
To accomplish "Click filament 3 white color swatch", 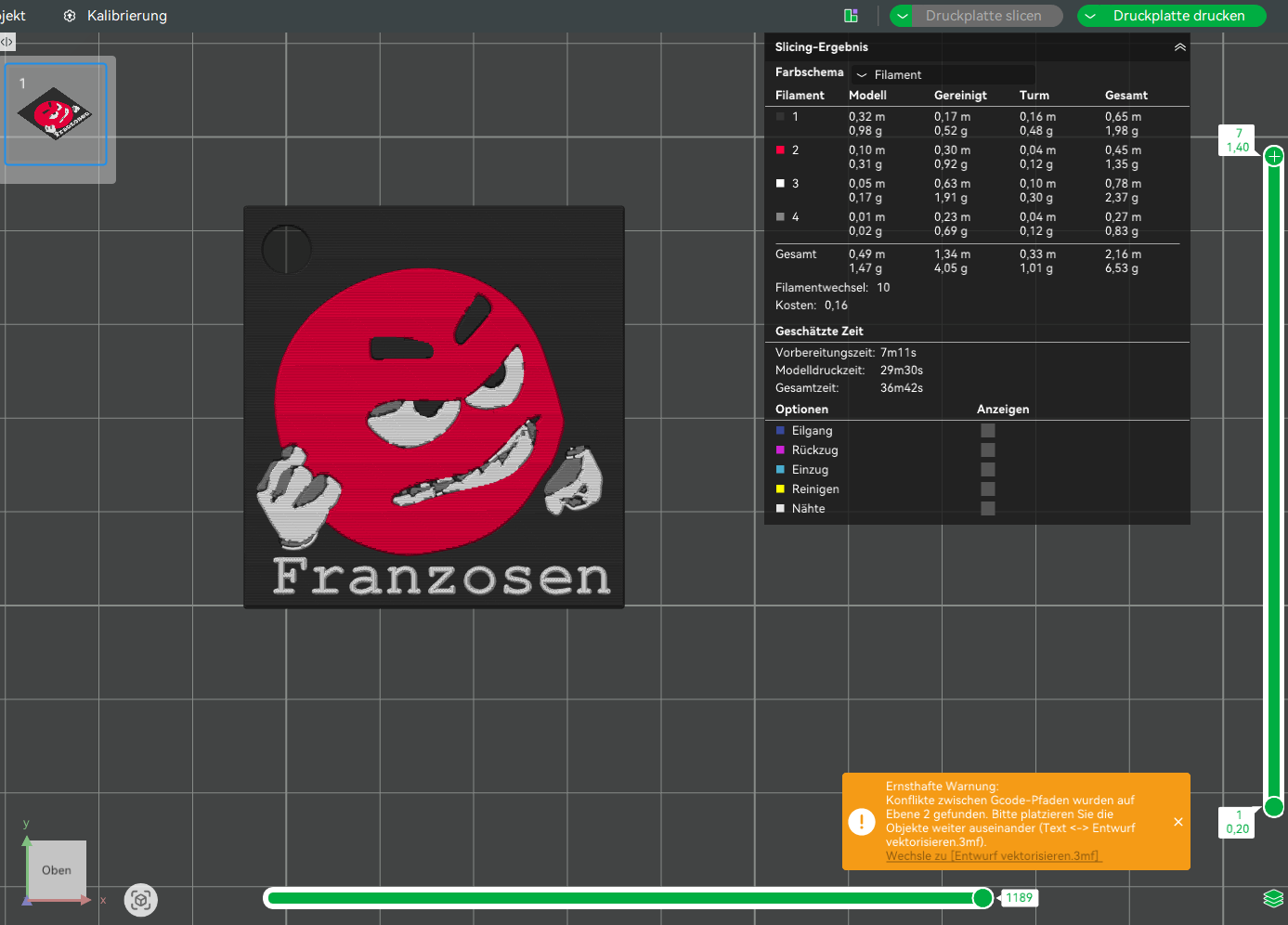I will point(780,184).
